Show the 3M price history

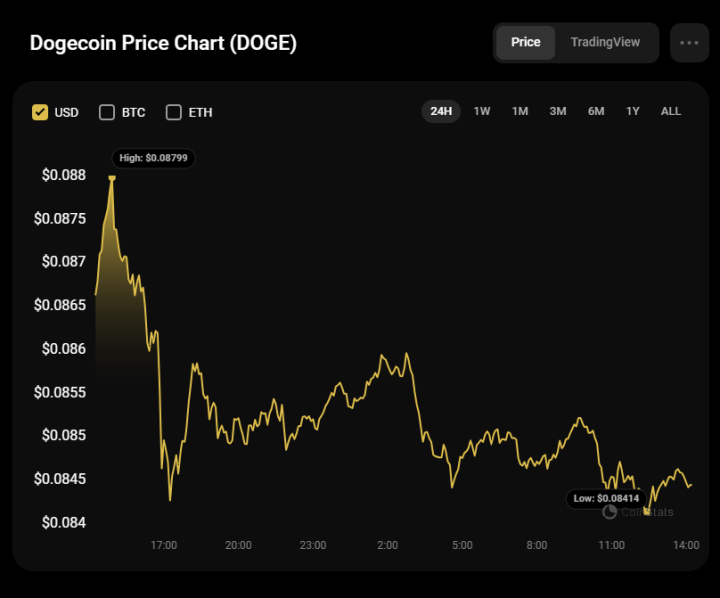pyautogui.click(x=558, y=111)
